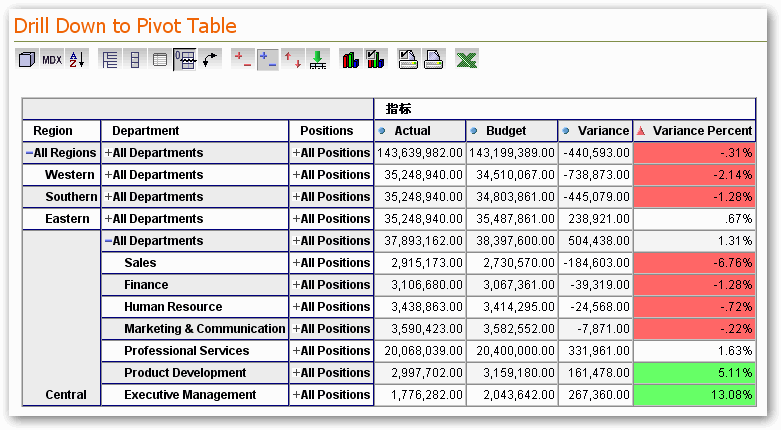Screen dimensions: 781x430
Task: Expand All Departments in the Eastern row
Action: pos(108,219)
